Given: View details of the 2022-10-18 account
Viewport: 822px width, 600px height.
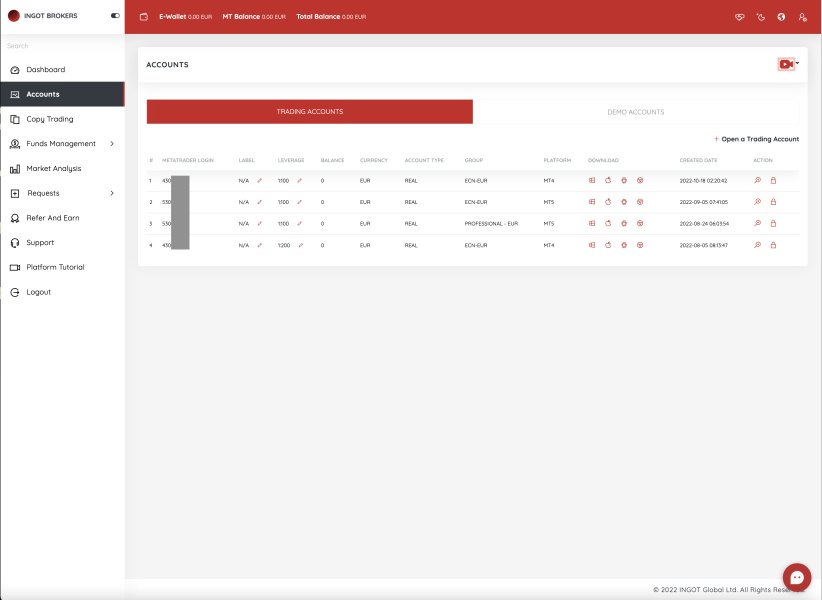Looking at the screenshot, I should (758, 180).
